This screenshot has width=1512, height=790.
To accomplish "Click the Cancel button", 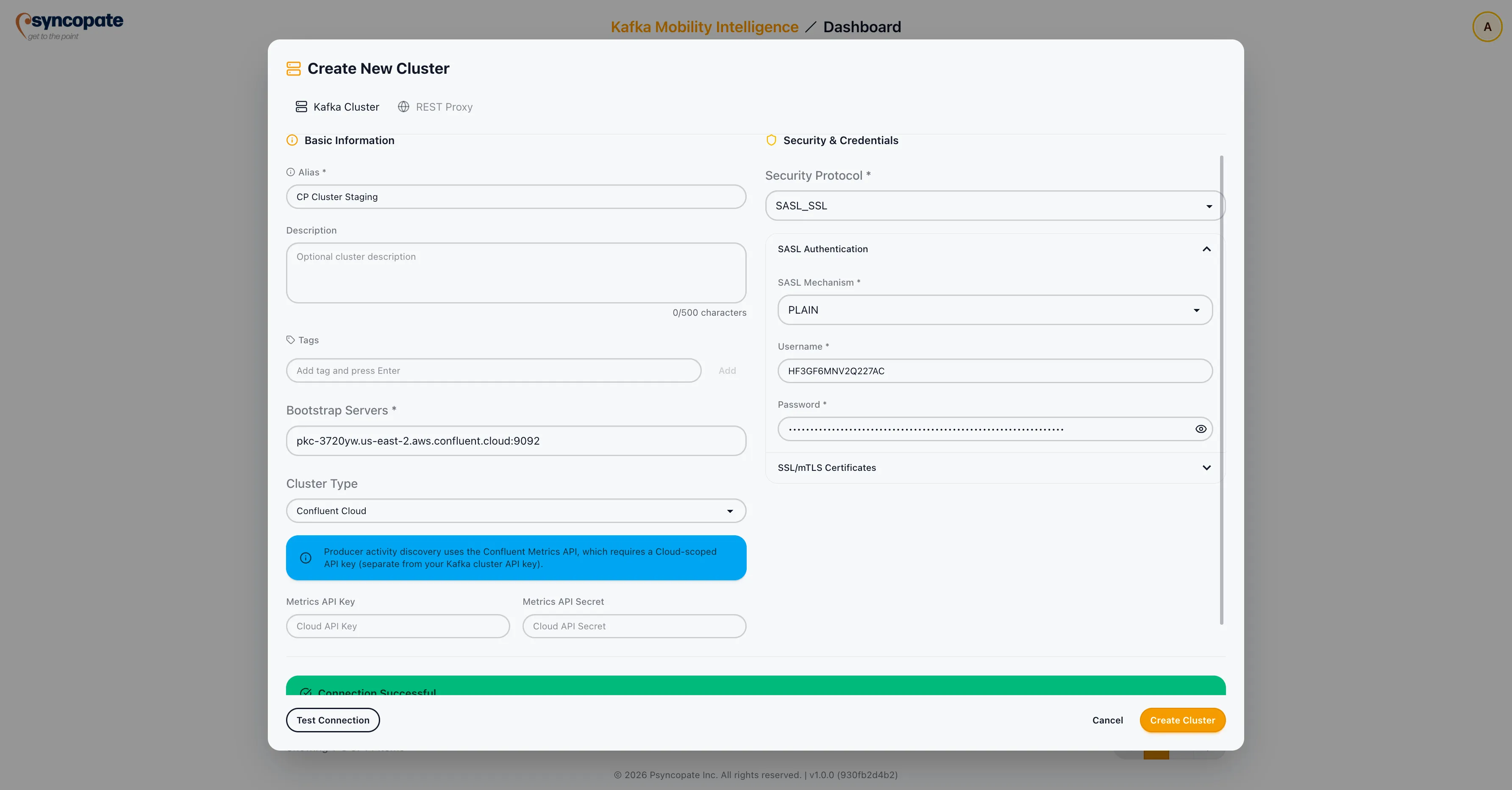I will [x=1107, y=720].
